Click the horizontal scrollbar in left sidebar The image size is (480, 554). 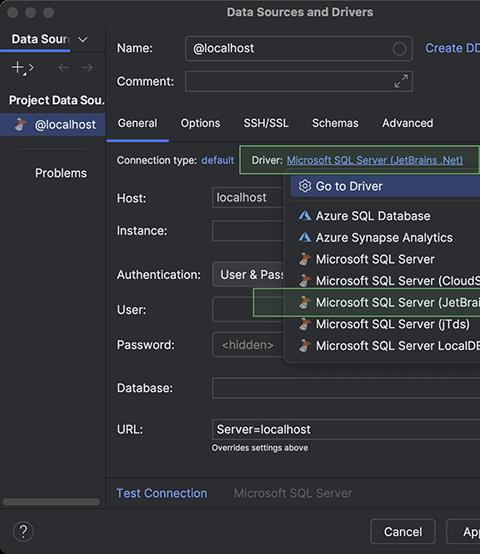point(51,502)
